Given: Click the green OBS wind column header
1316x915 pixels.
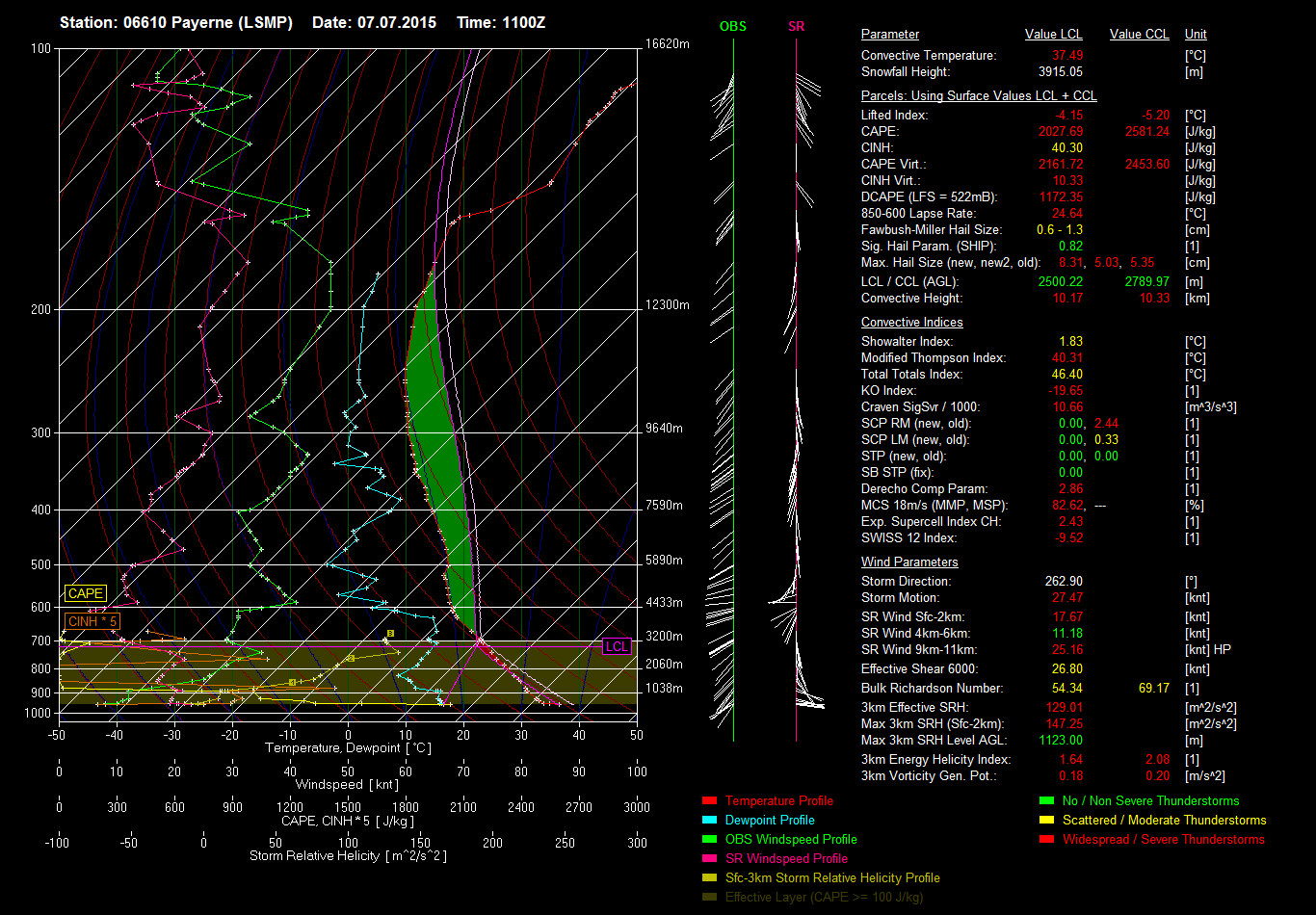Looking at the screenshot, I should point(733,27).
